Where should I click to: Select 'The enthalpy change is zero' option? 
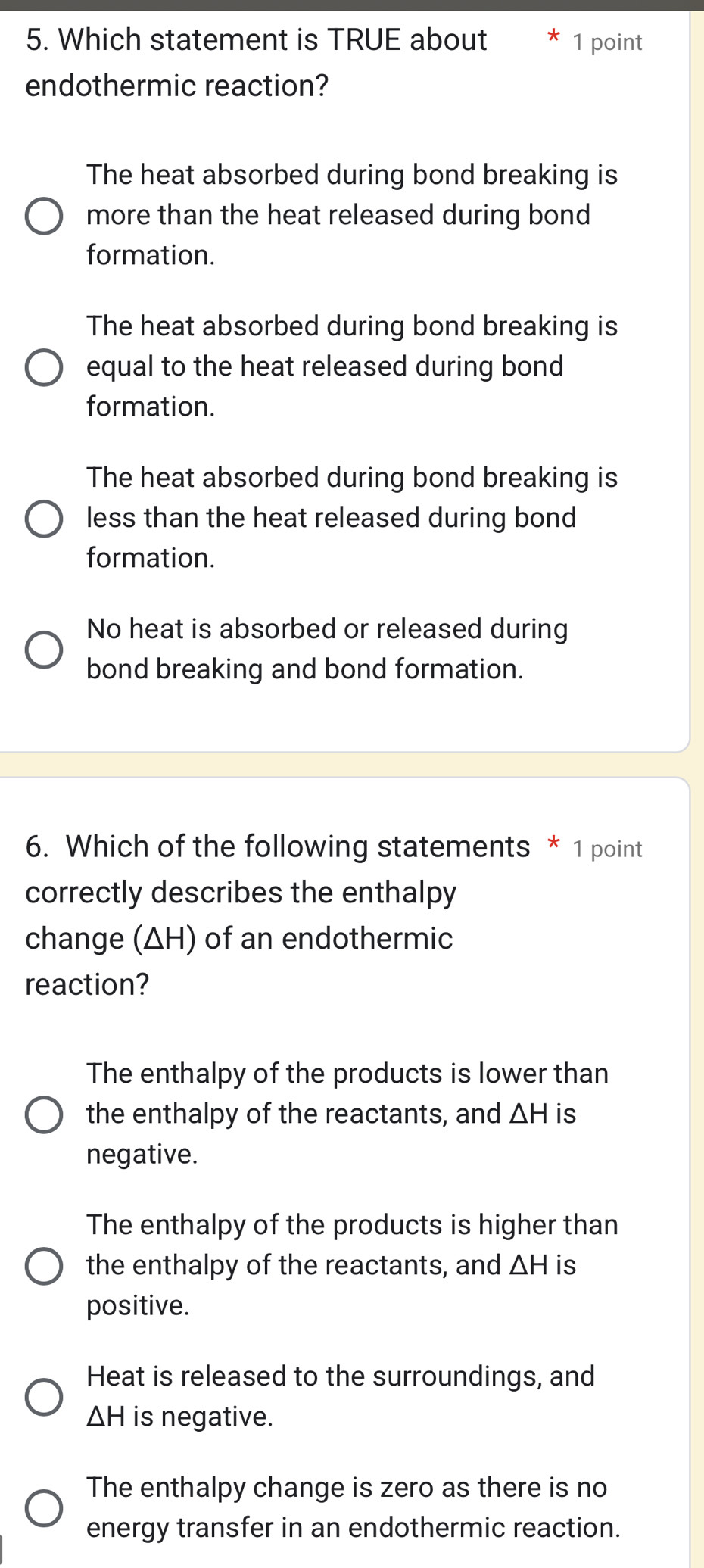pyautogui.click(x=43, y=1507)
